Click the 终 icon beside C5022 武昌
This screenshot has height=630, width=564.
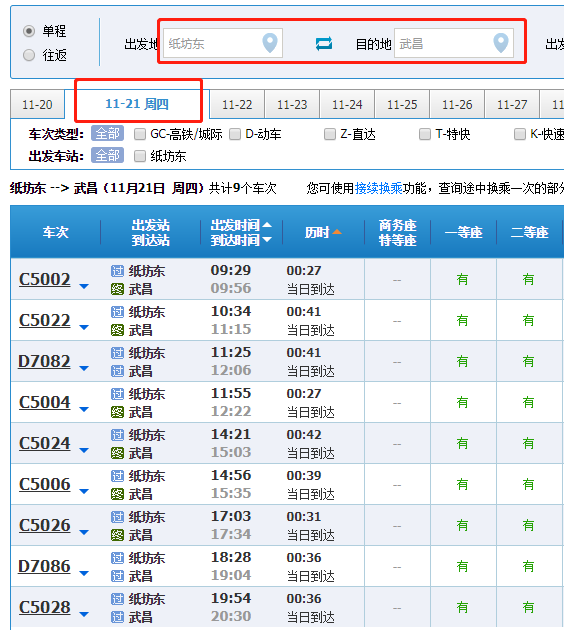pos(117,330)
